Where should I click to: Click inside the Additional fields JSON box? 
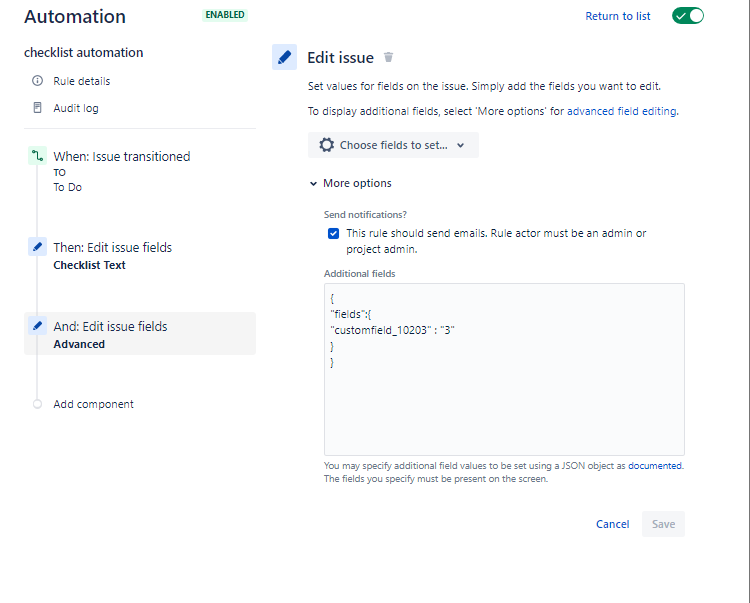(x=504, y=369)
